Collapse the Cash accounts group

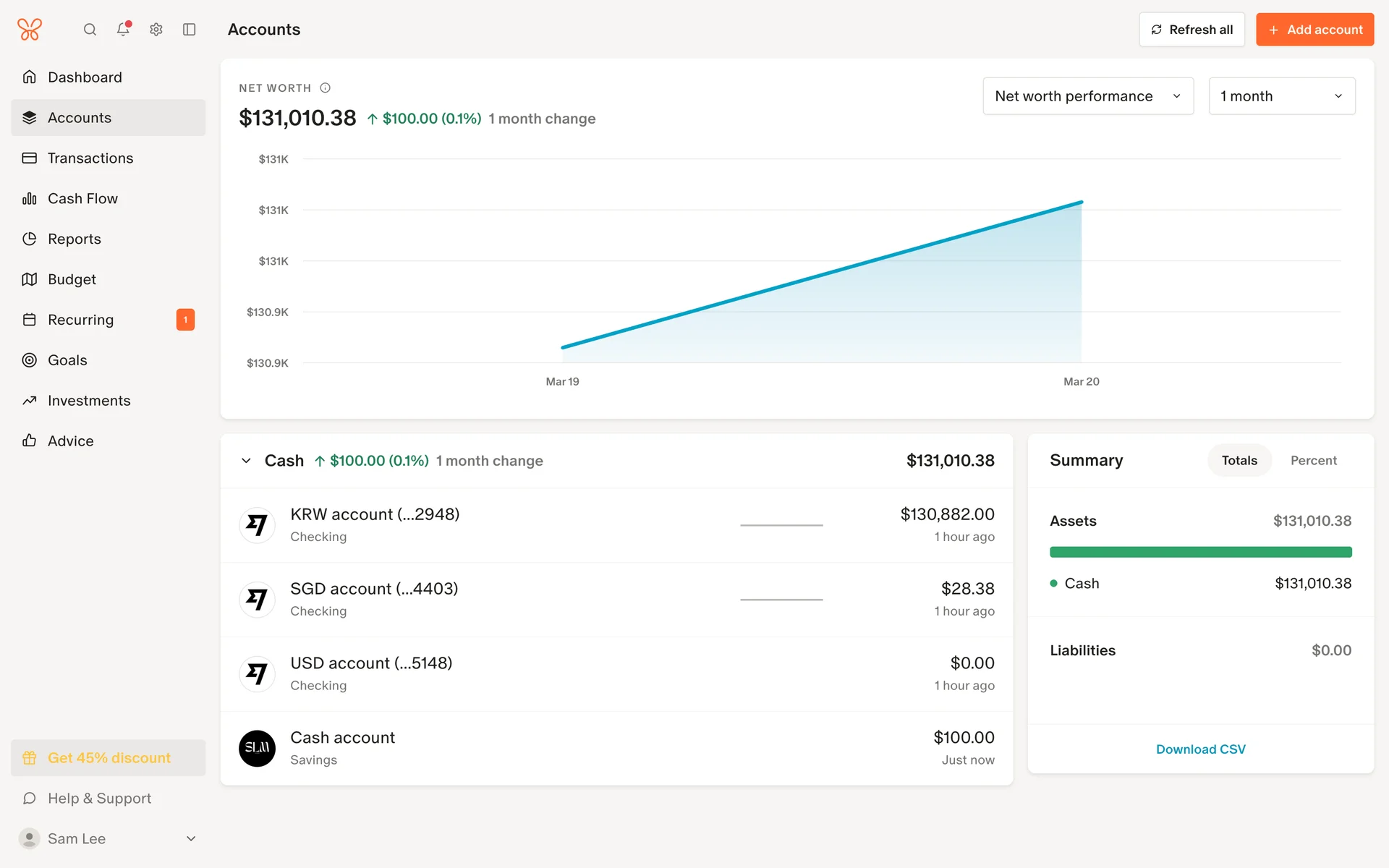246,461
